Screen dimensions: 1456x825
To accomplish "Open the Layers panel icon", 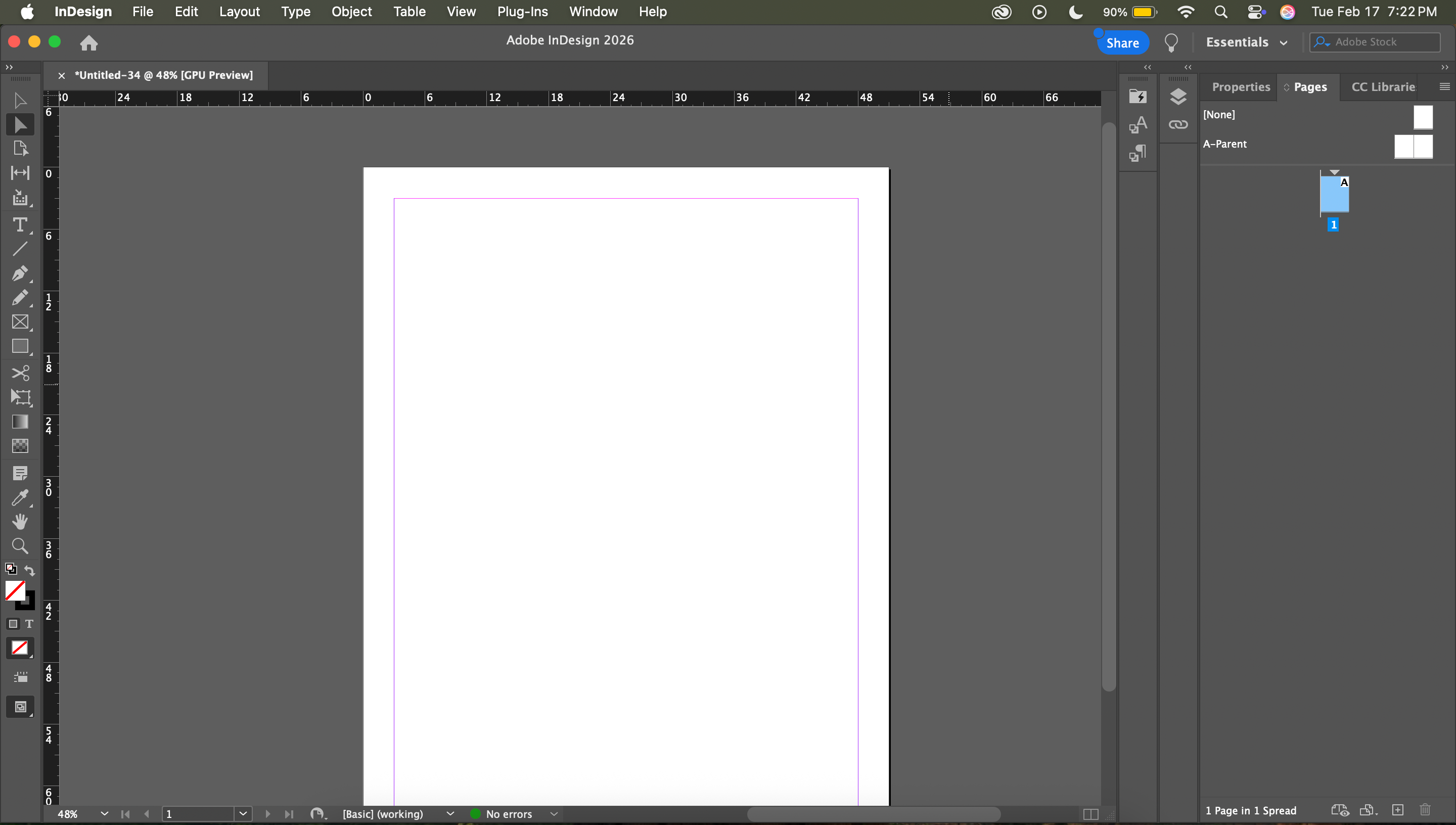I will coord(1178,97).
